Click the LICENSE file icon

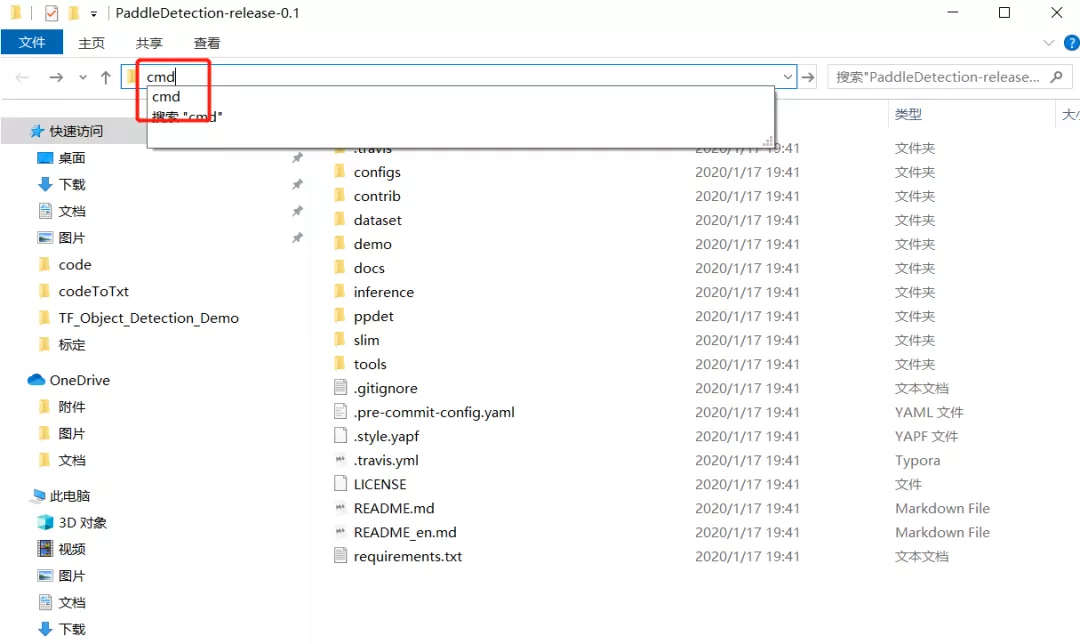[x=340, y=484]
